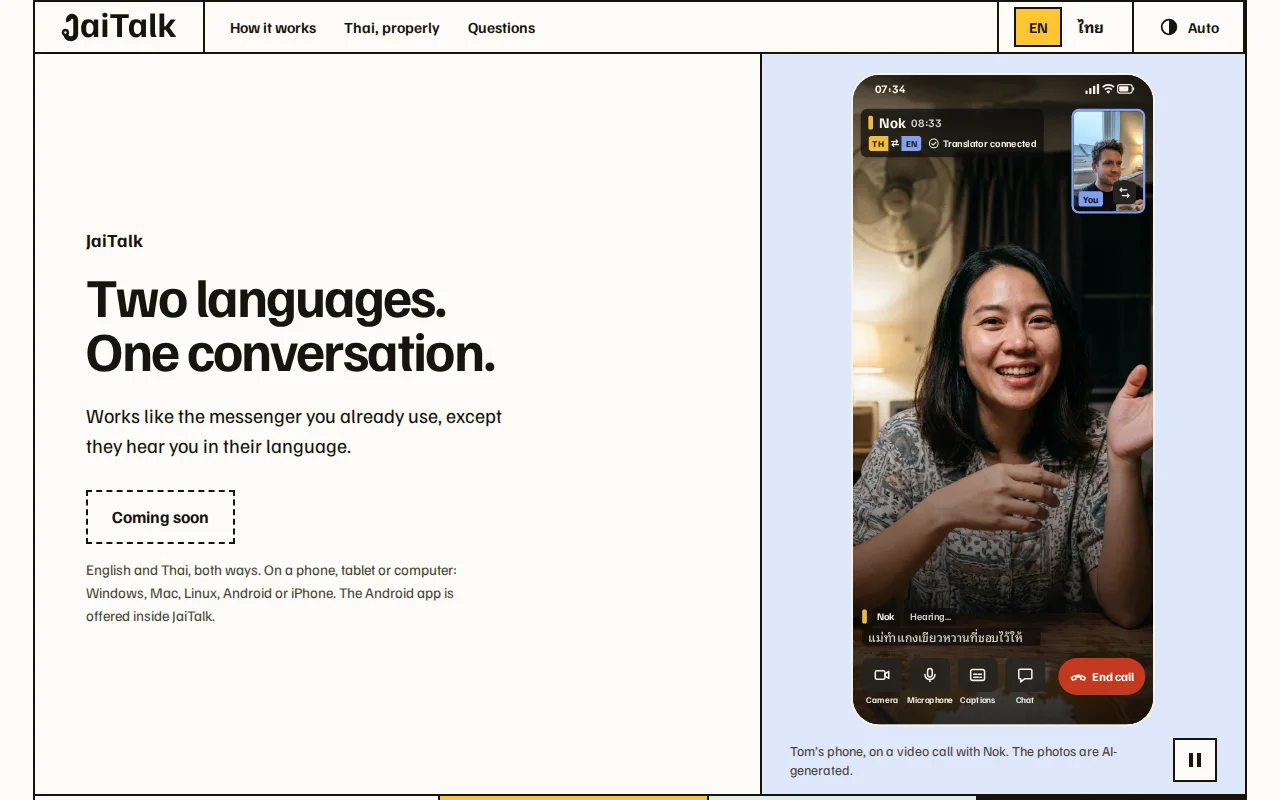Go to Thai, properly in the navigation
Image resolution: width=1280 pixels, height=800 pixels.
(x=392, y=28)
